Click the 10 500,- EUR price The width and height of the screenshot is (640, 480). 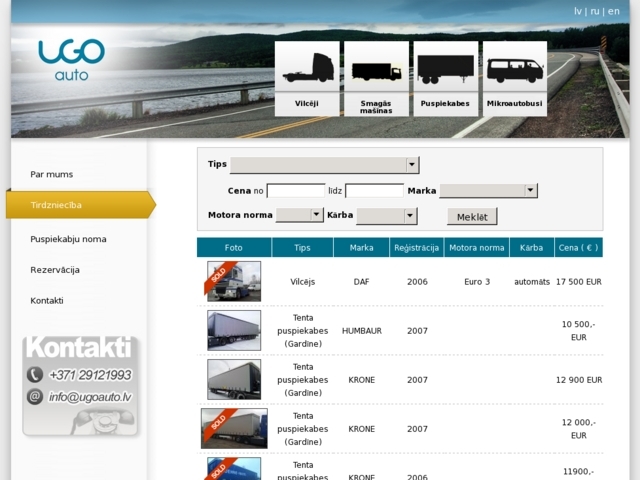[x=579, y=331]
